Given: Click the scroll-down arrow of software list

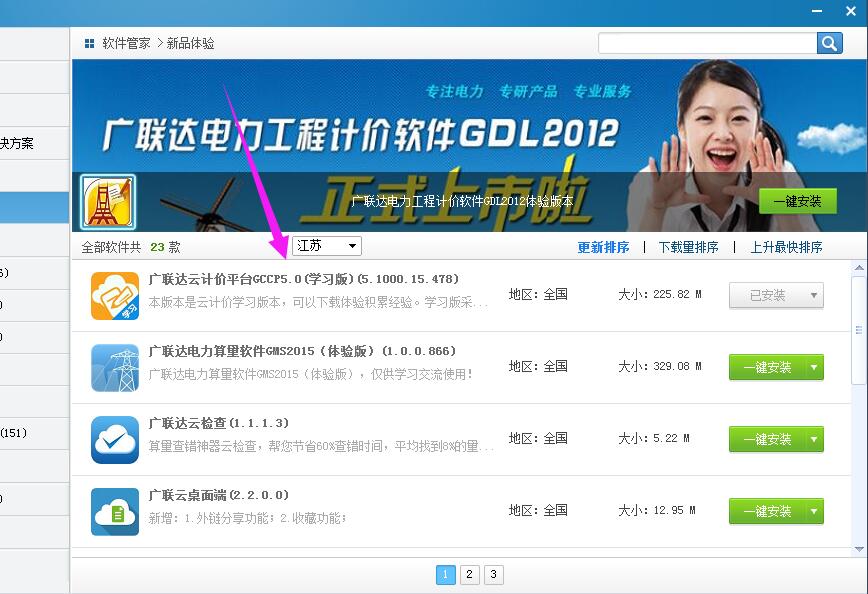Looking at the screenshot, I should click(x=859, y=549).
